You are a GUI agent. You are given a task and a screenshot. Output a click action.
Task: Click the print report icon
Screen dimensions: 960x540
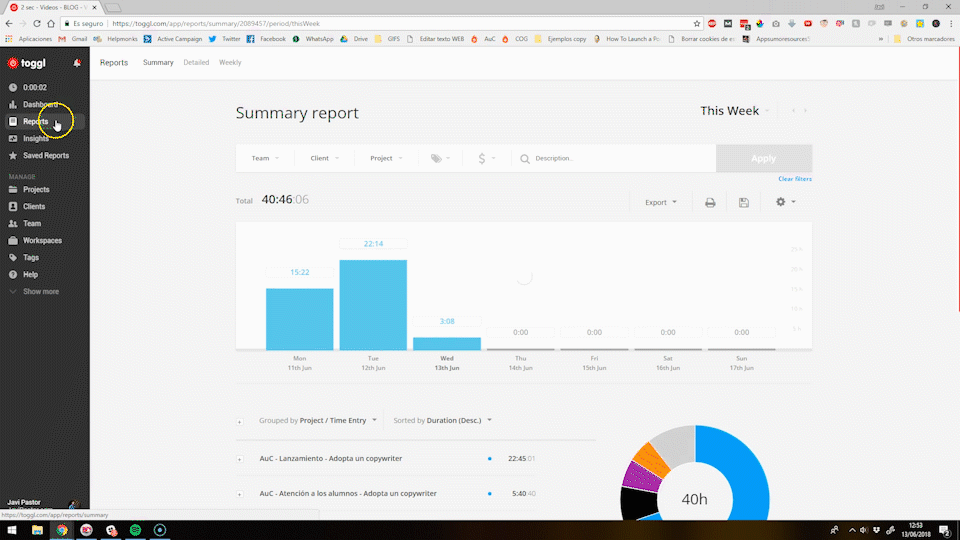pos(710,202)
